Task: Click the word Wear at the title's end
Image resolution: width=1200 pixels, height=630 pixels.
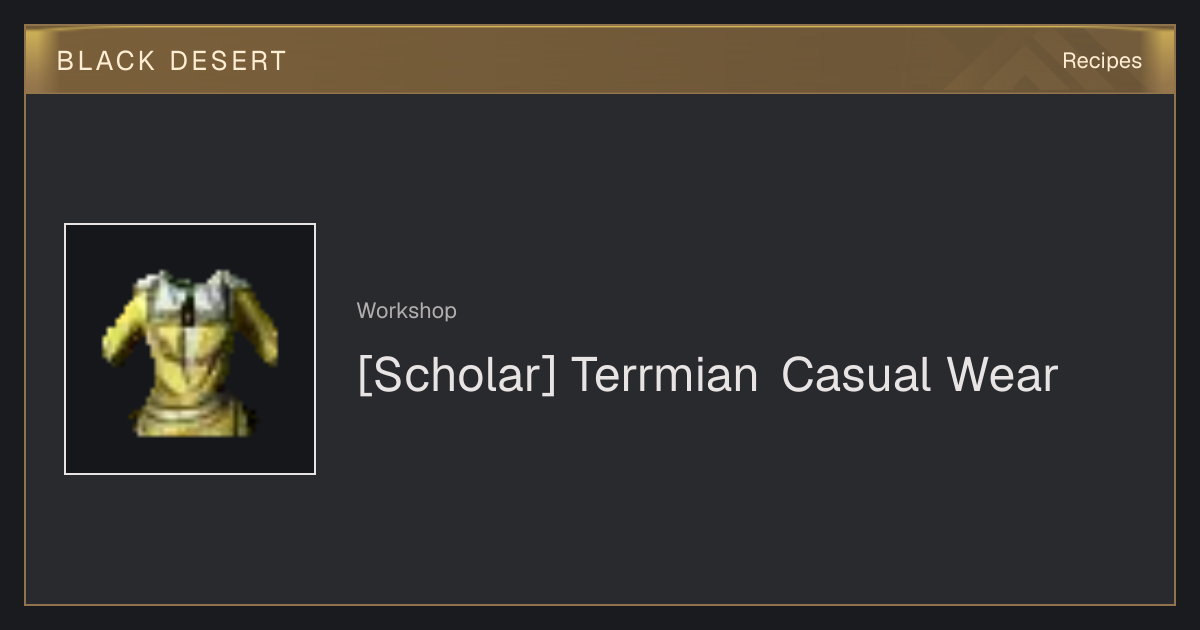Action: (x=1002, y=375)
